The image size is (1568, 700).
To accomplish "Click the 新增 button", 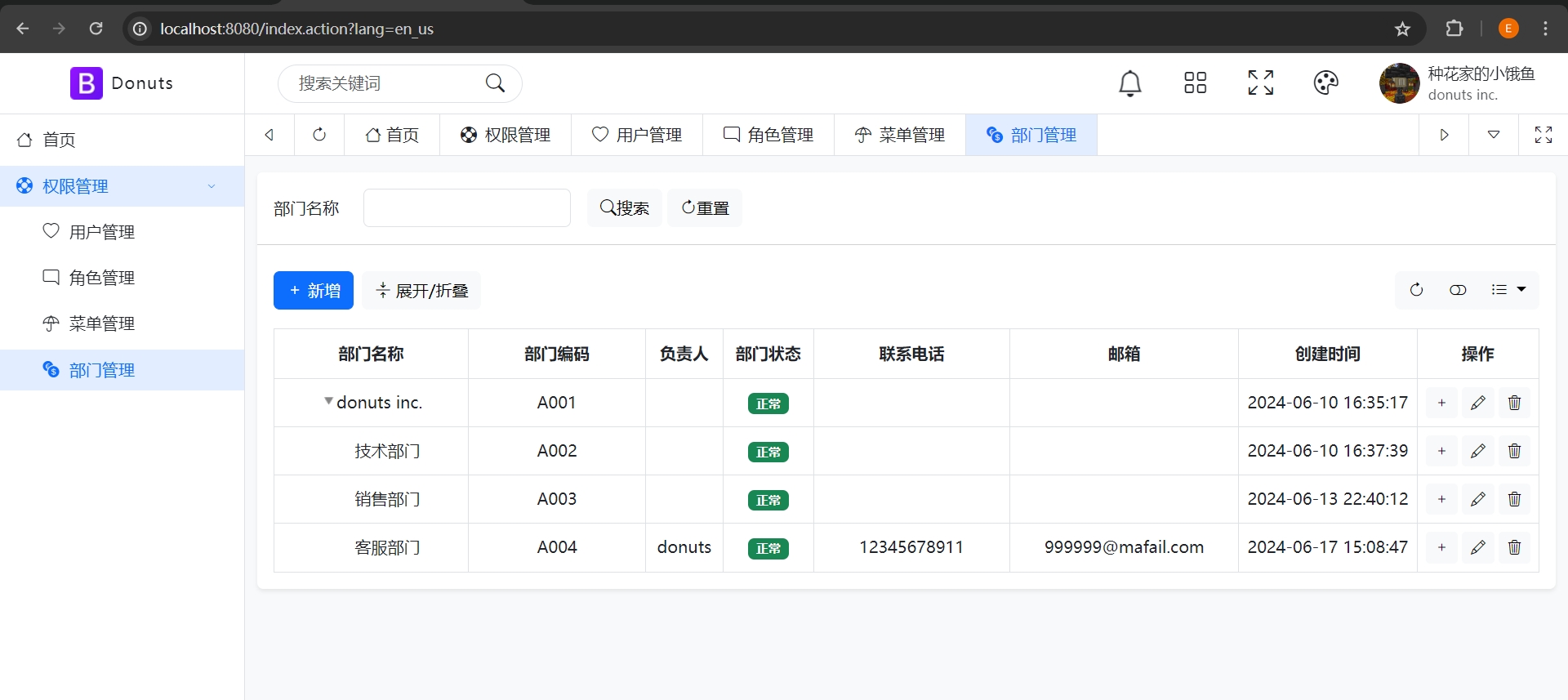I will [314, 291].
